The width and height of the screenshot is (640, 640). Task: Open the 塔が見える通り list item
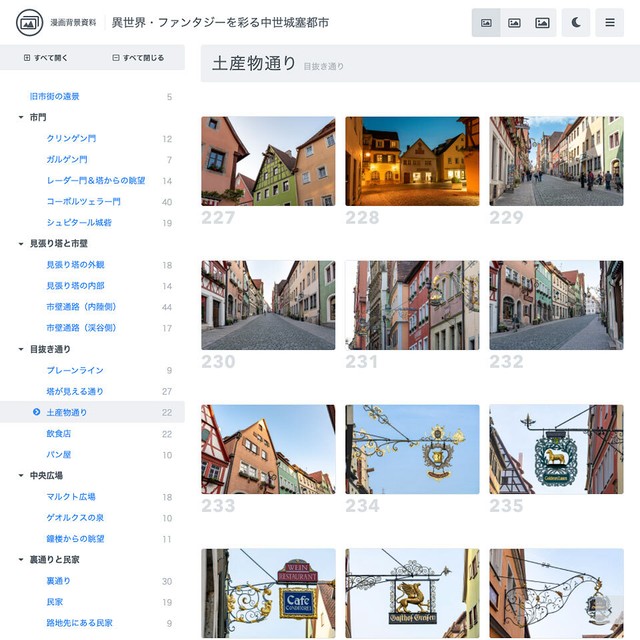coord(75,391)
